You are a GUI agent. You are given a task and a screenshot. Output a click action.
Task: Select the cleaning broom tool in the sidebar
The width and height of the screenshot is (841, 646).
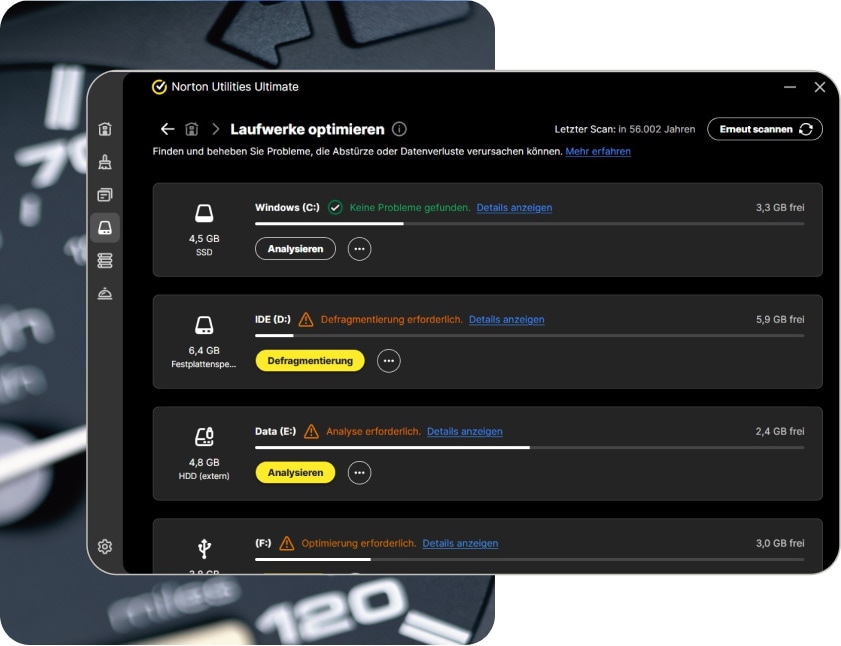tap(107, 163)
